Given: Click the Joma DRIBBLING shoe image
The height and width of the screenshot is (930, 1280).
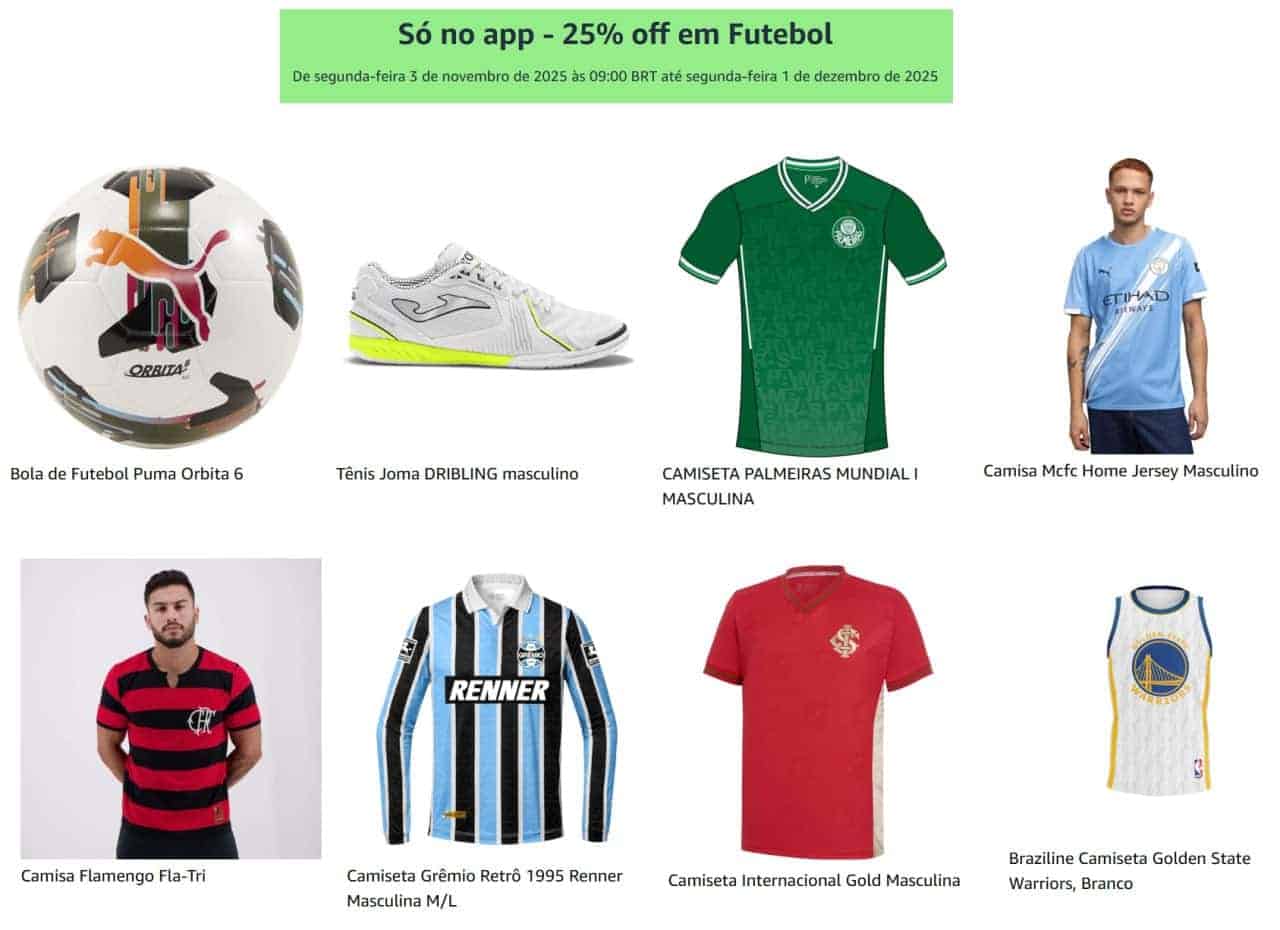Looking at the screenshot, I should pyautogui.click(x=488, y=305).
